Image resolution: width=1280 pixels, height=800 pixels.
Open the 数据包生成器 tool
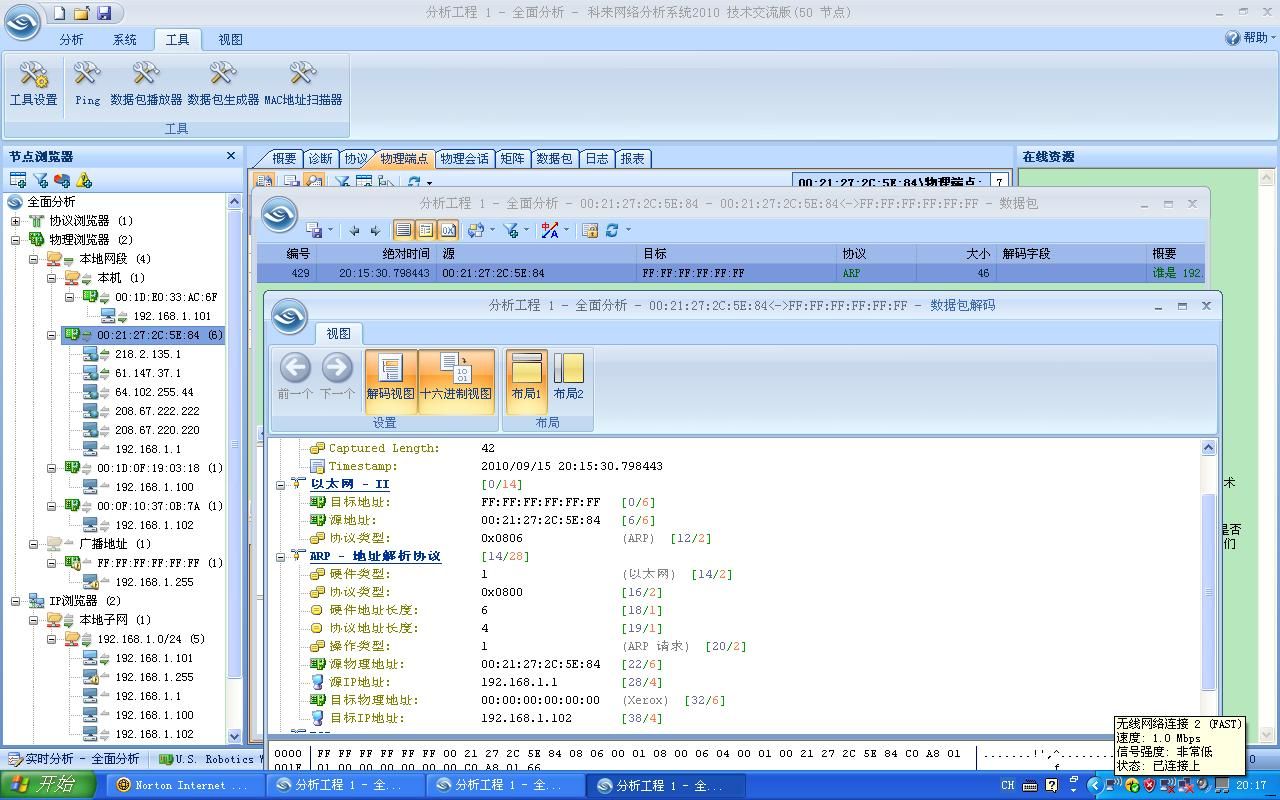tap(223, 82)
